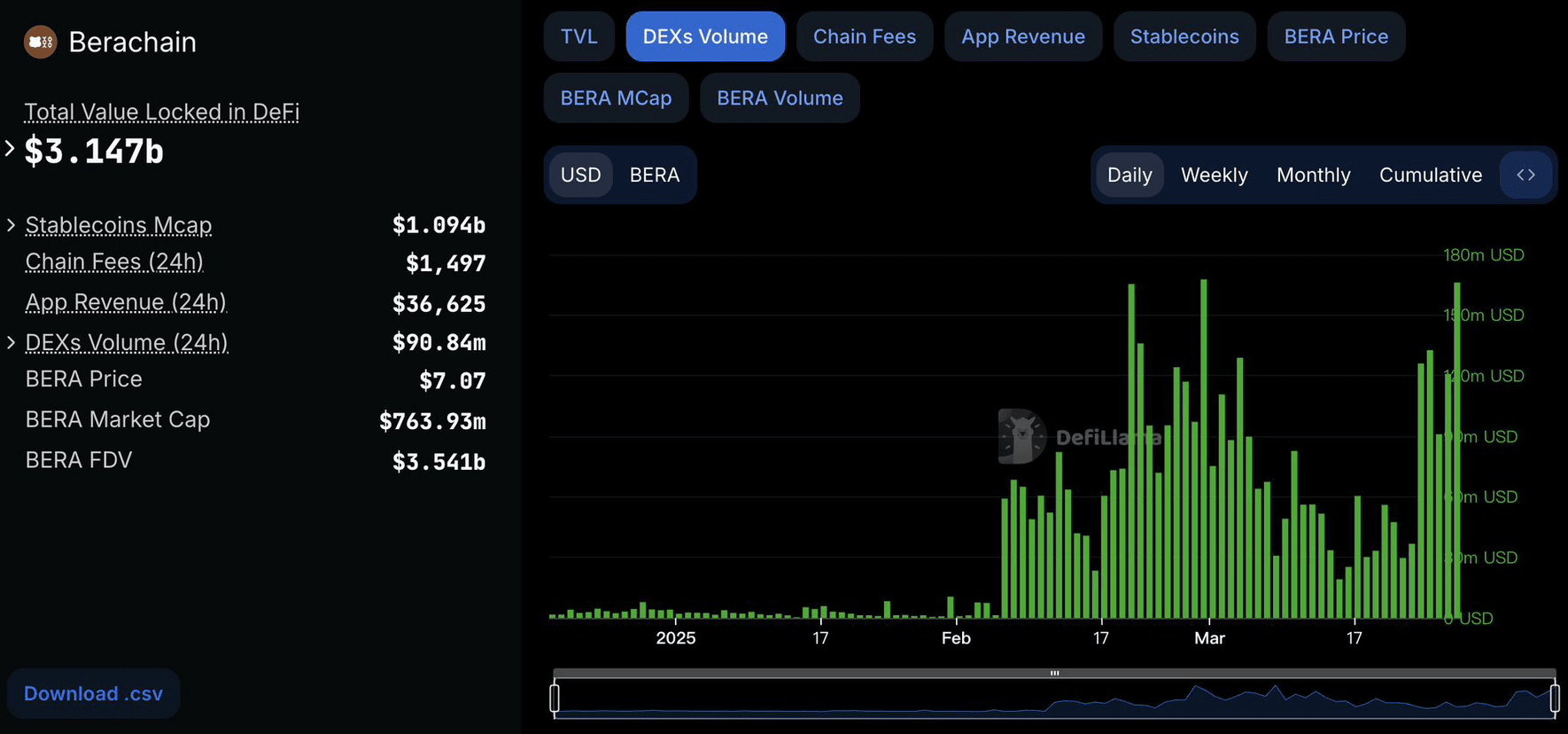Click the $1,497 chain fees value

(x=446, y=263)
